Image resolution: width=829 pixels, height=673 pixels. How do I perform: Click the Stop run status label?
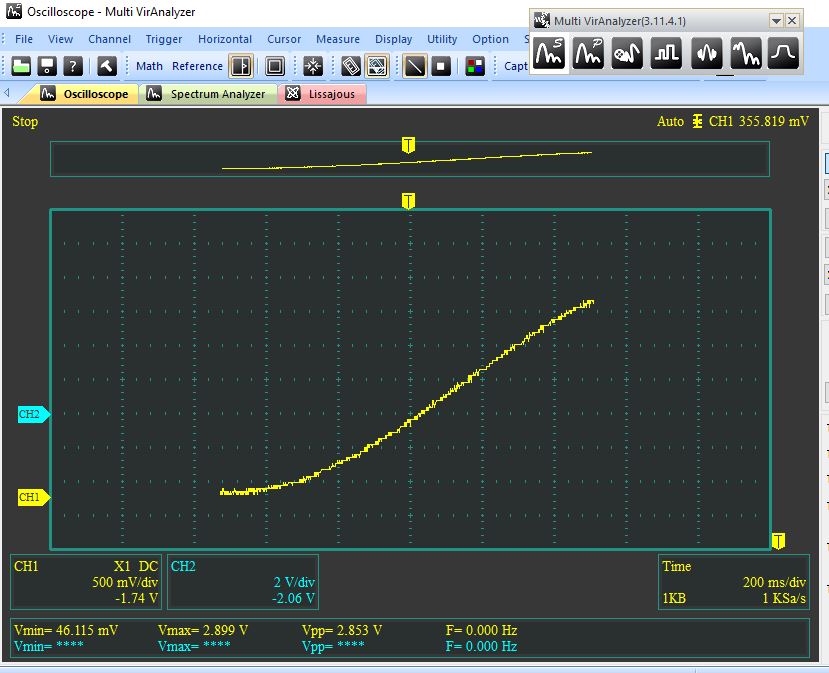25,122
